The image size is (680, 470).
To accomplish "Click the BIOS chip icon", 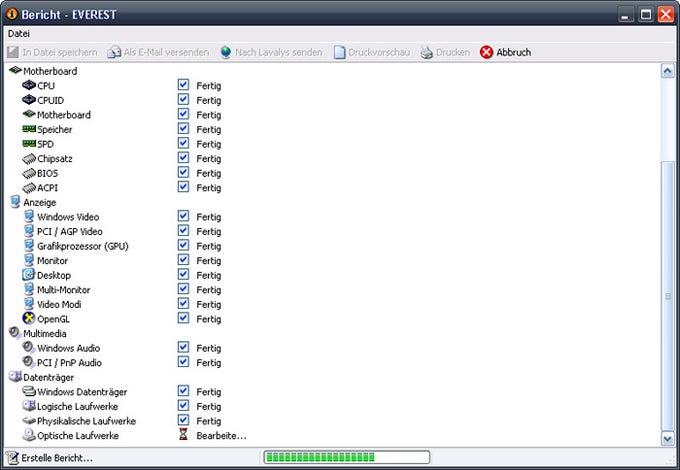I will (x=29, y=173).
